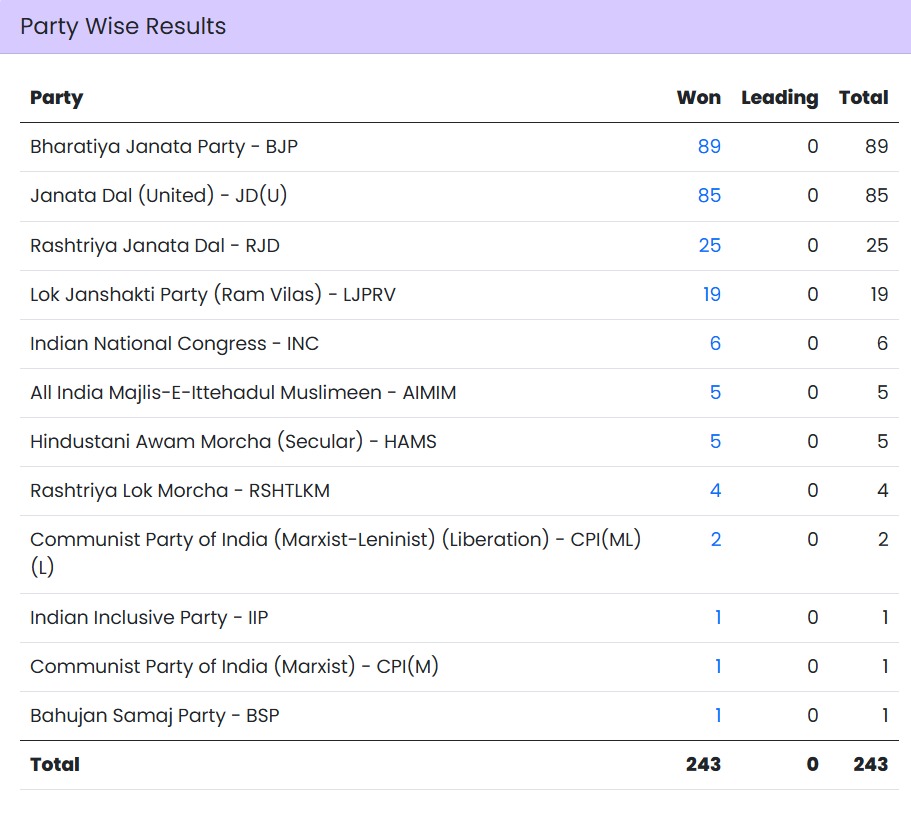
Task: View LJPRV's 19 won seats link
Action: pyautogui.click(x=711, y=294)
